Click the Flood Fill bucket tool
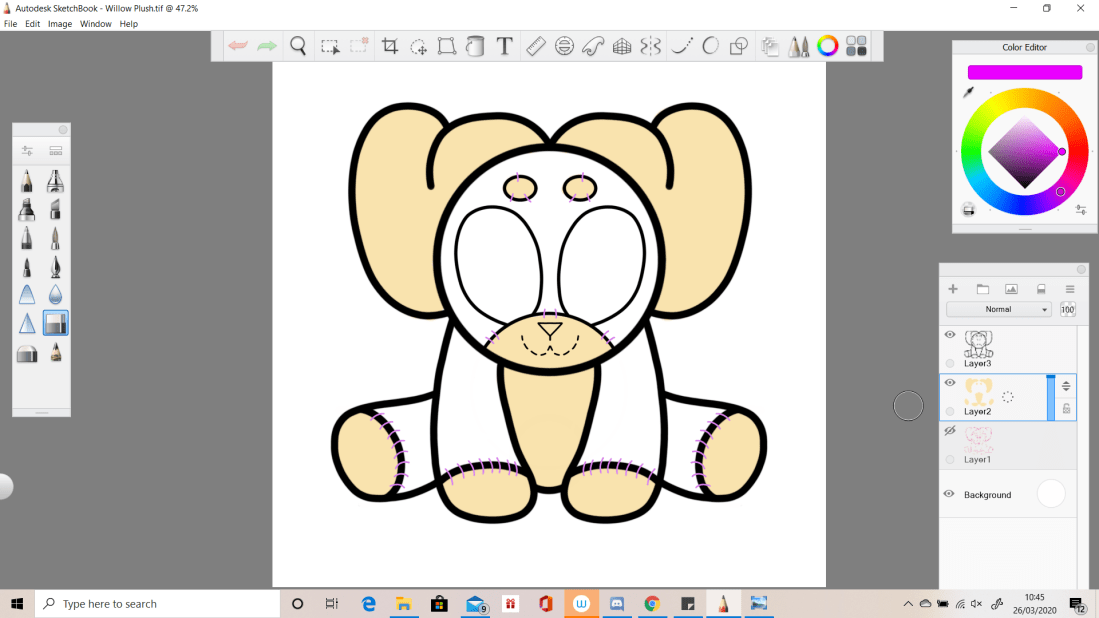Screen dimensions: 1099x618 tap(475, 46)
